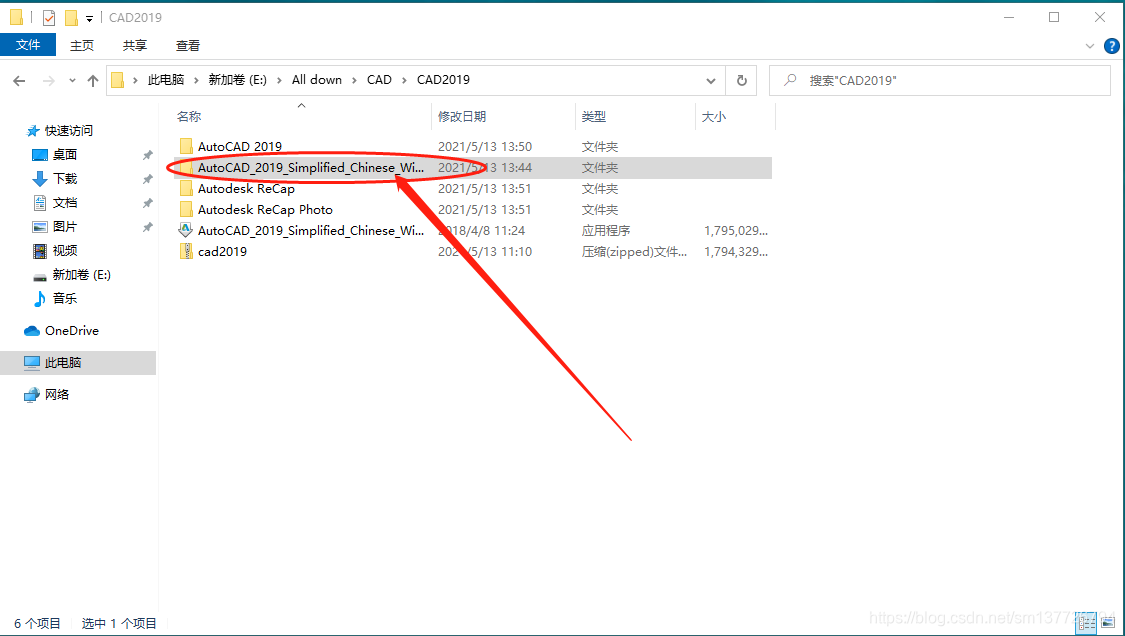Image resolution: width=1125 pixels, height=636 pixels.
Task: Open 文档 in quick access
Action: (x=65, y=202)
